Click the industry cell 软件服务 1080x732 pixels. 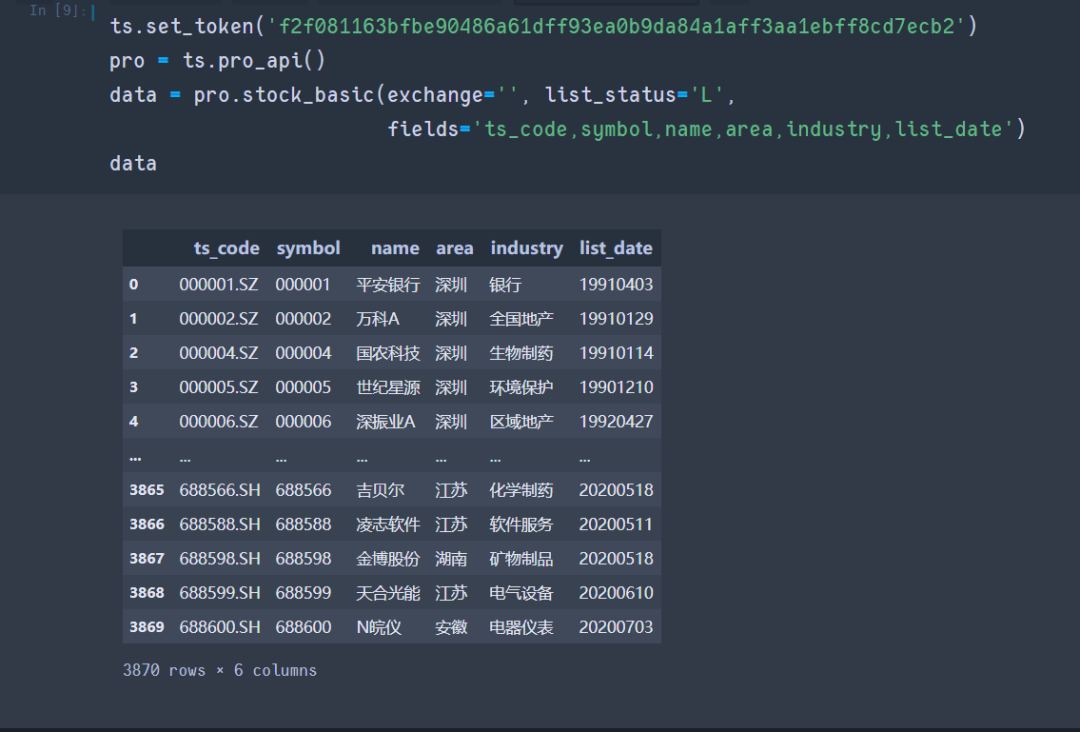521,525
